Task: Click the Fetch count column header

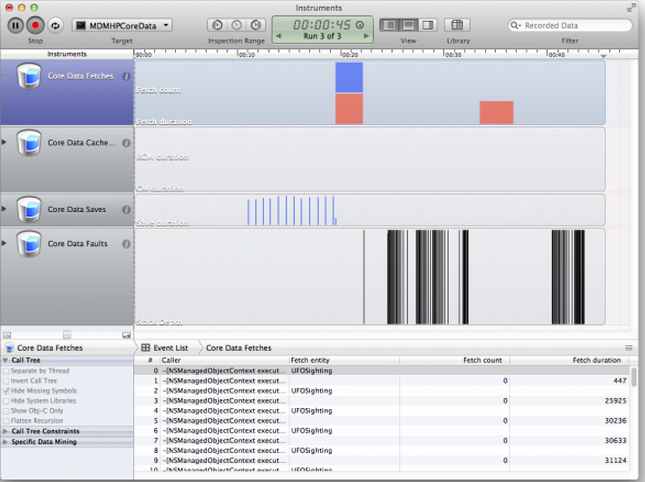Action: 482,359
